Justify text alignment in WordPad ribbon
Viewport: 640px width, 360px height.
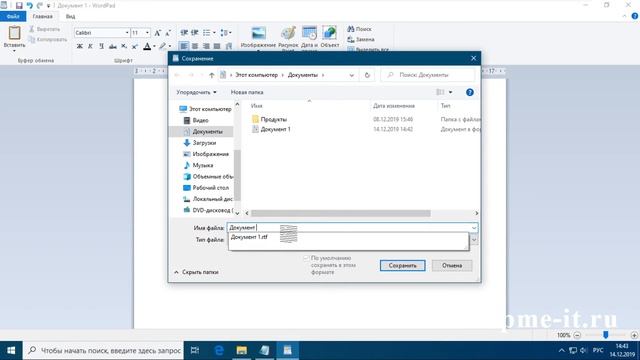point(217,47)
